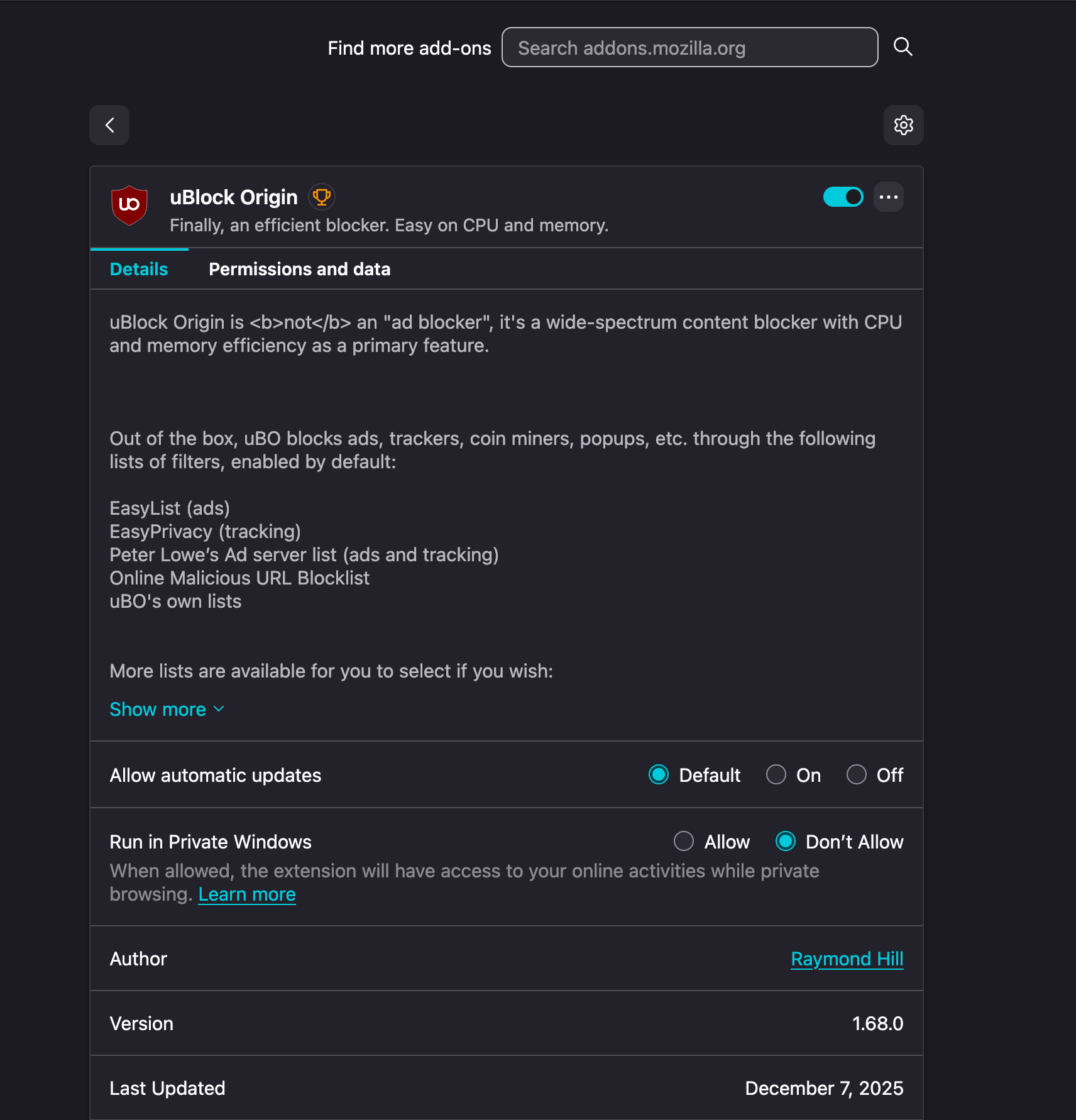Expand description with Show more
Screen dimensions: 1076x1120
[x=167, y=710]
